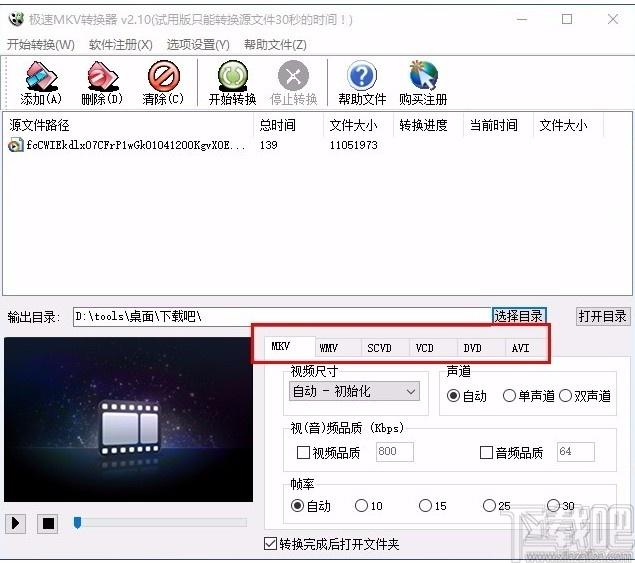Expand the 视频尺寸 dropdown

354,391
